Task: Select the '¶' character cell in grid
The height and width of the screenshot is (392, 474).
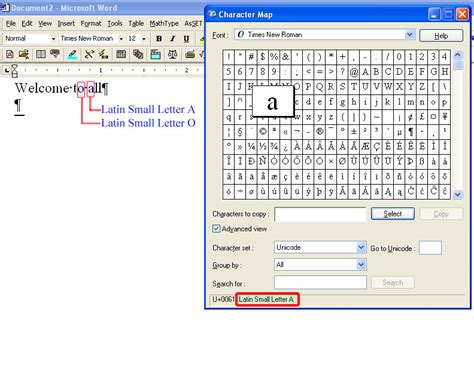Action: click(411, 132)
